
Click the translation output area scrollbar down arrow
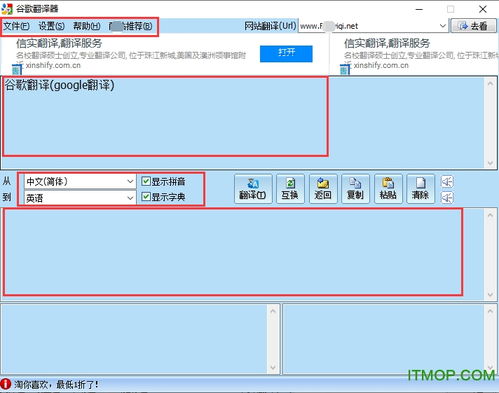click(490, 295)
